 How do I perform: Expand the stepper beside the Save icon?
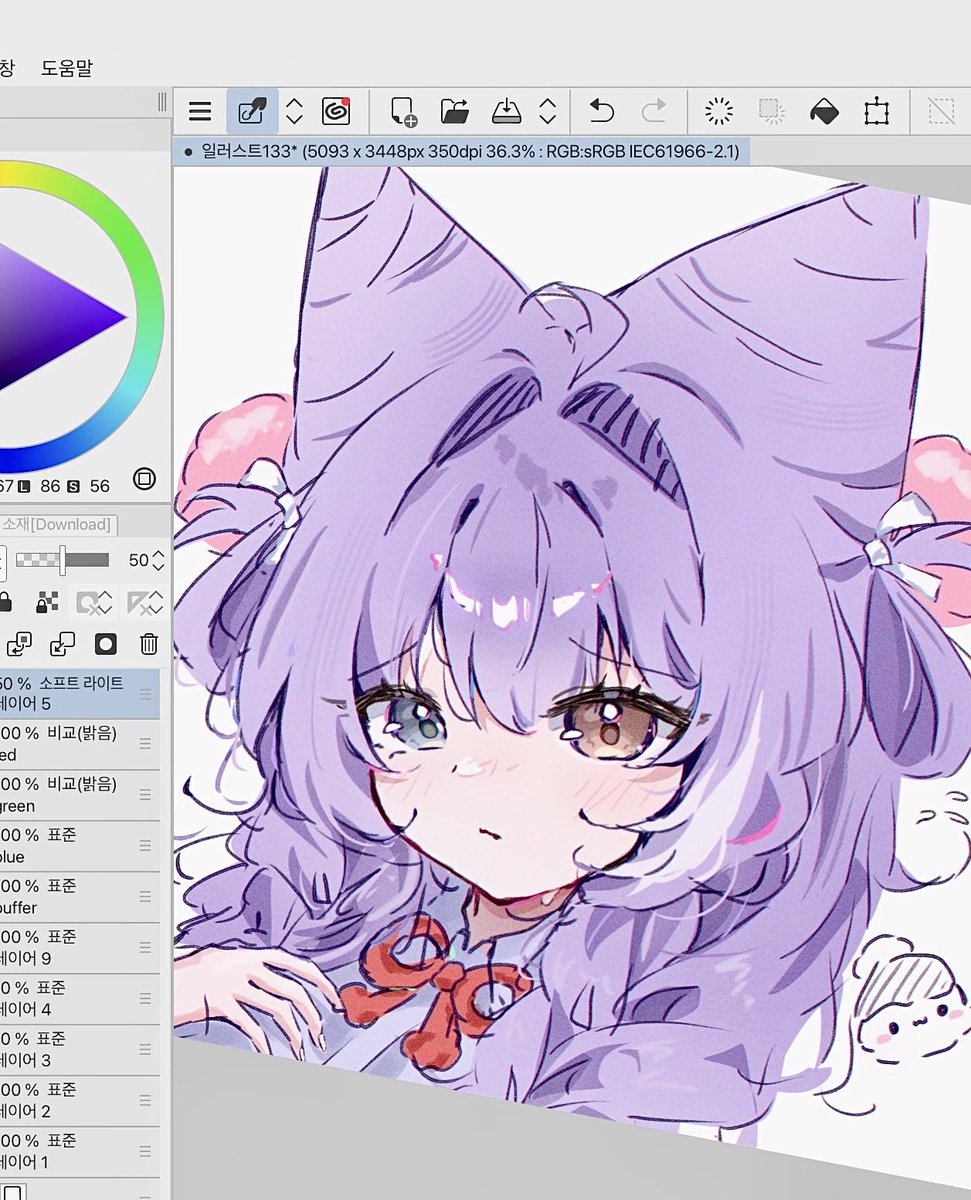pos(547,111)
